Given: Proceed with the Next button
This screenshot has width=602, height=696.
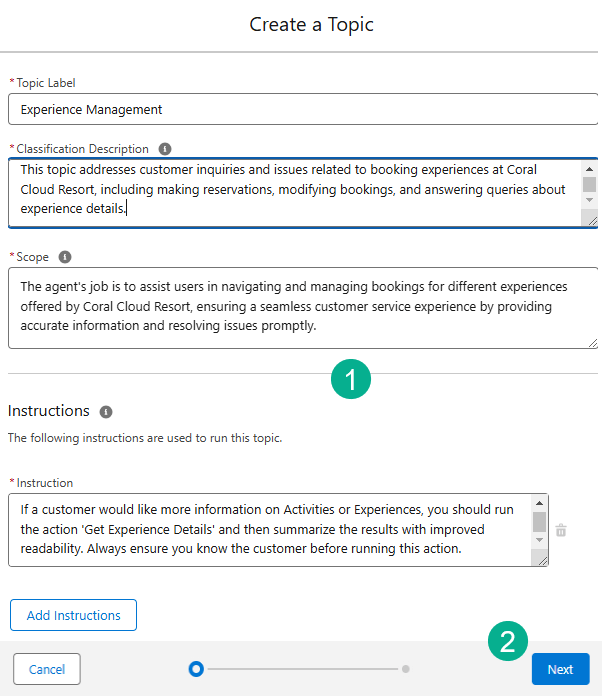Looking at the screenshot, I should click(560, 669).
